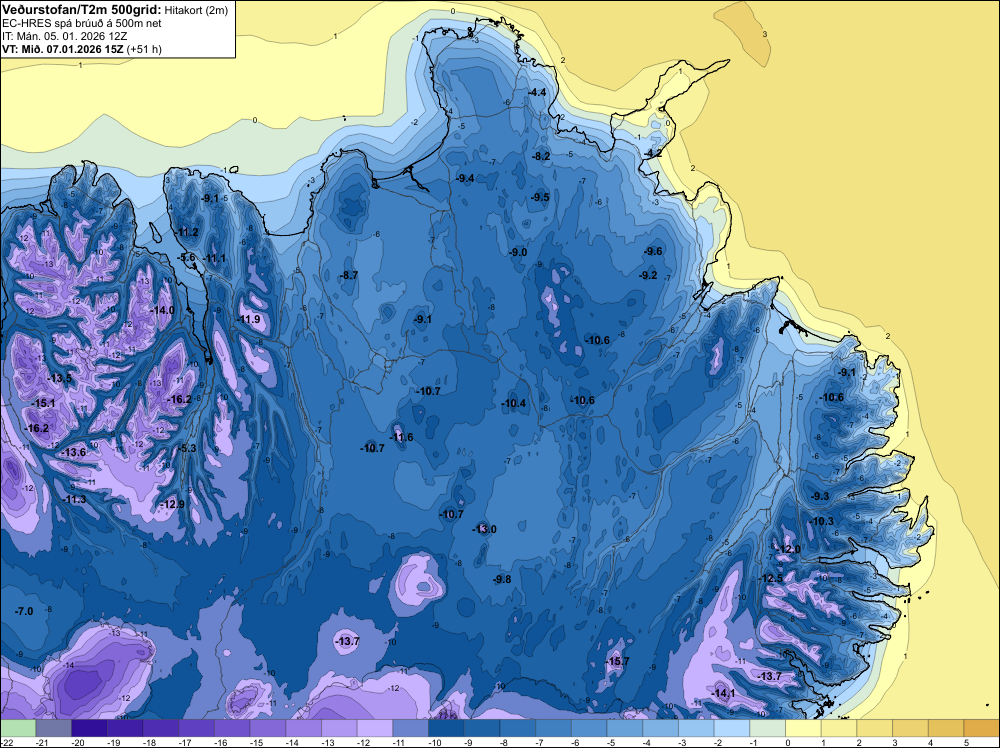Click the grey-blue legend swatch above -21
This screenshot has height=748, width=1000.
(54, 728)
